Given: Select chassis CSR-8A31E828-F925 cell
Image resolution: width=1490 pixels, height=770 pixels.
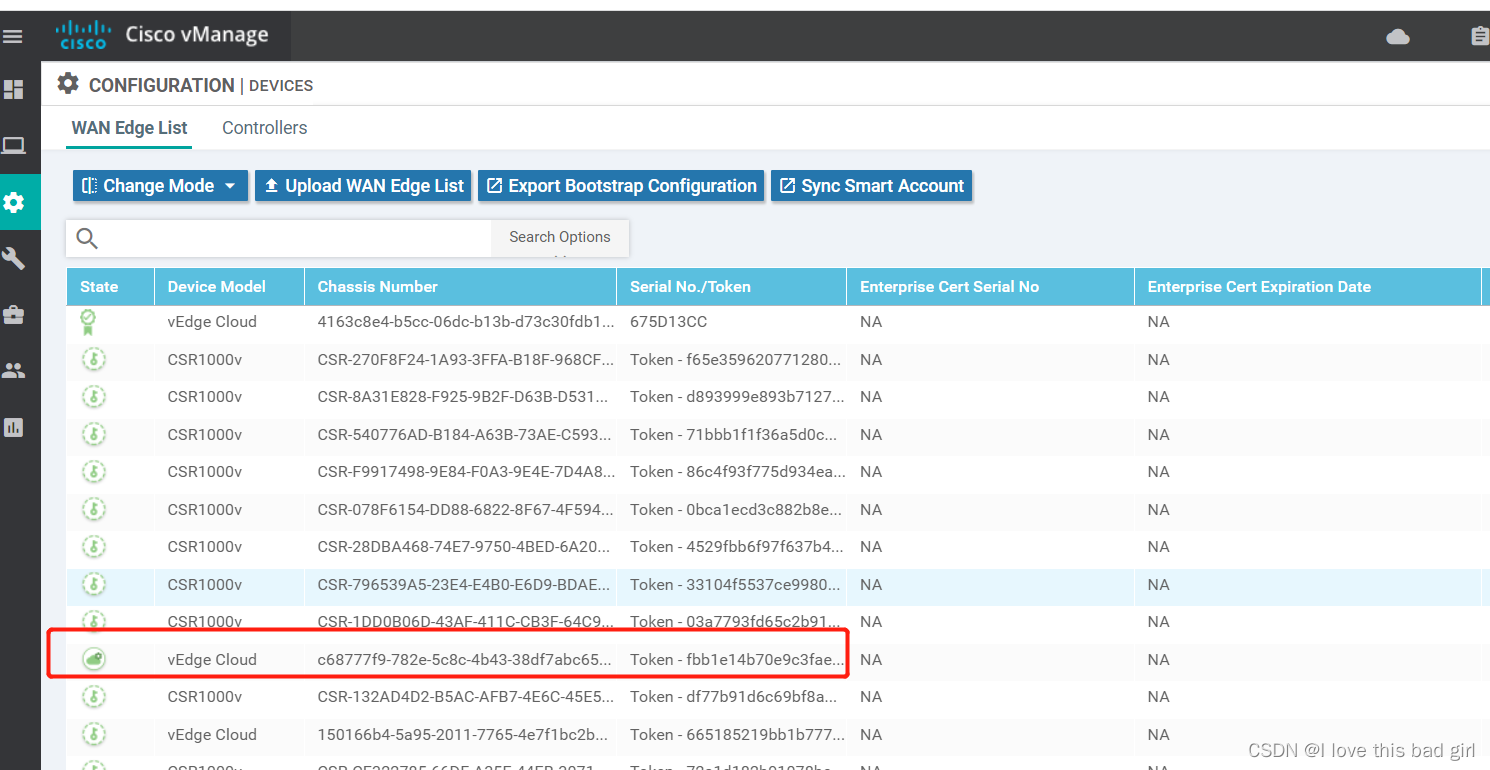Looking at the screenshot, I should click(460, 397).
